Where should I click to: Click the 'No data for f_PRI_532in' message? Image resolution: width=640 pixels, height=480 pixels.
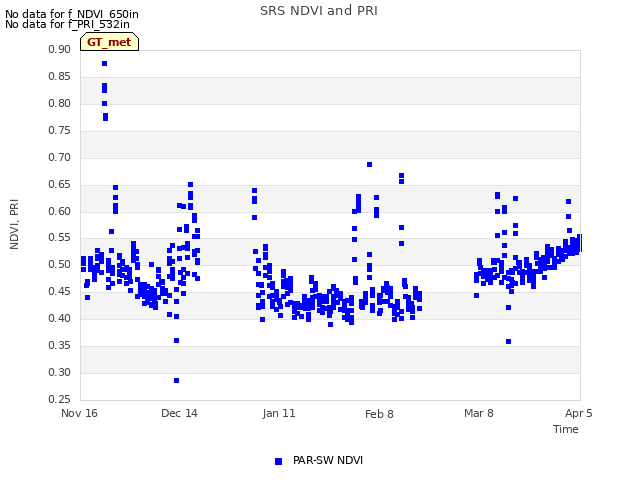tap(67, 24)
